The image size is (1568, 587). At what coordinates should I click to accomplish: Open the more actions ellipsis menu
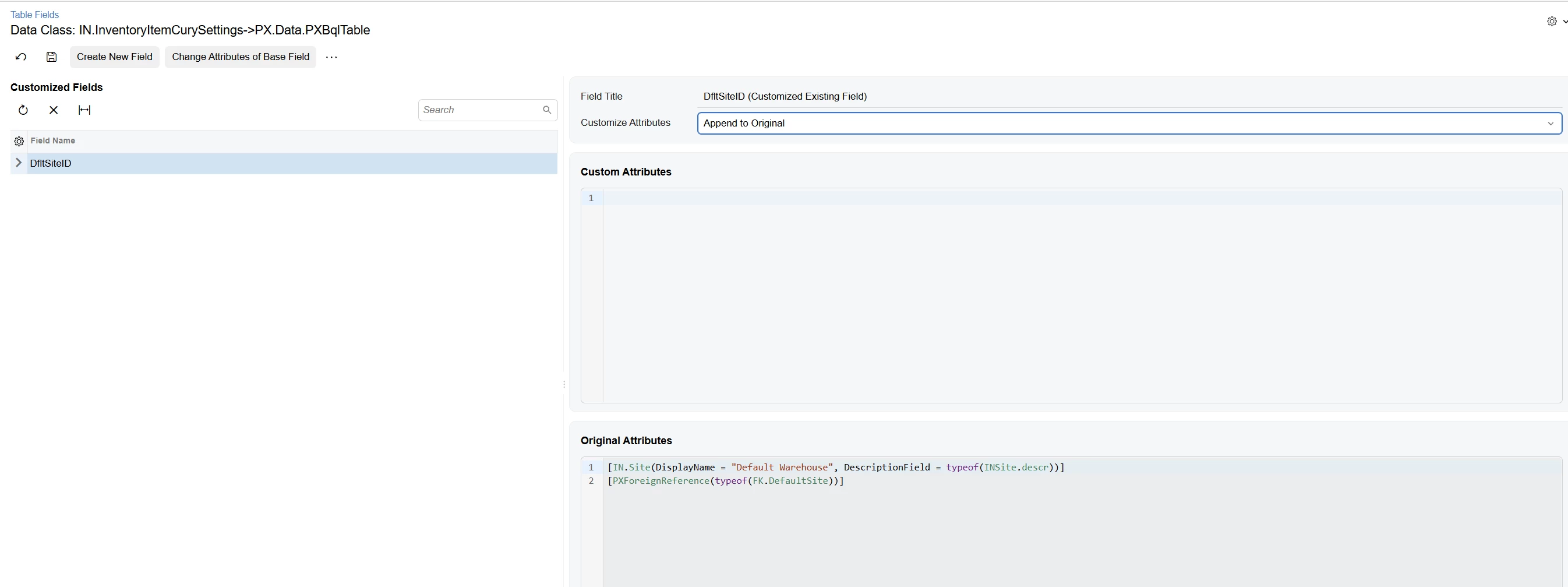point(331,57)
